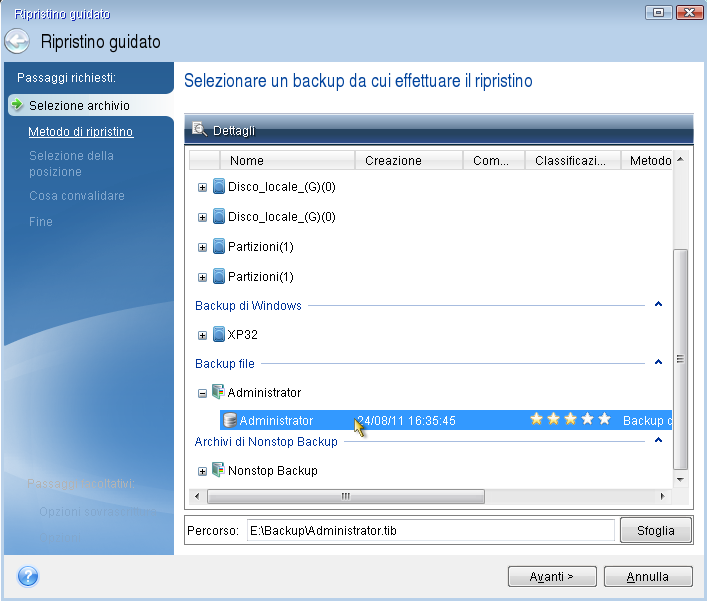Expand the Nonstop Backup tree node

point(203,471)
